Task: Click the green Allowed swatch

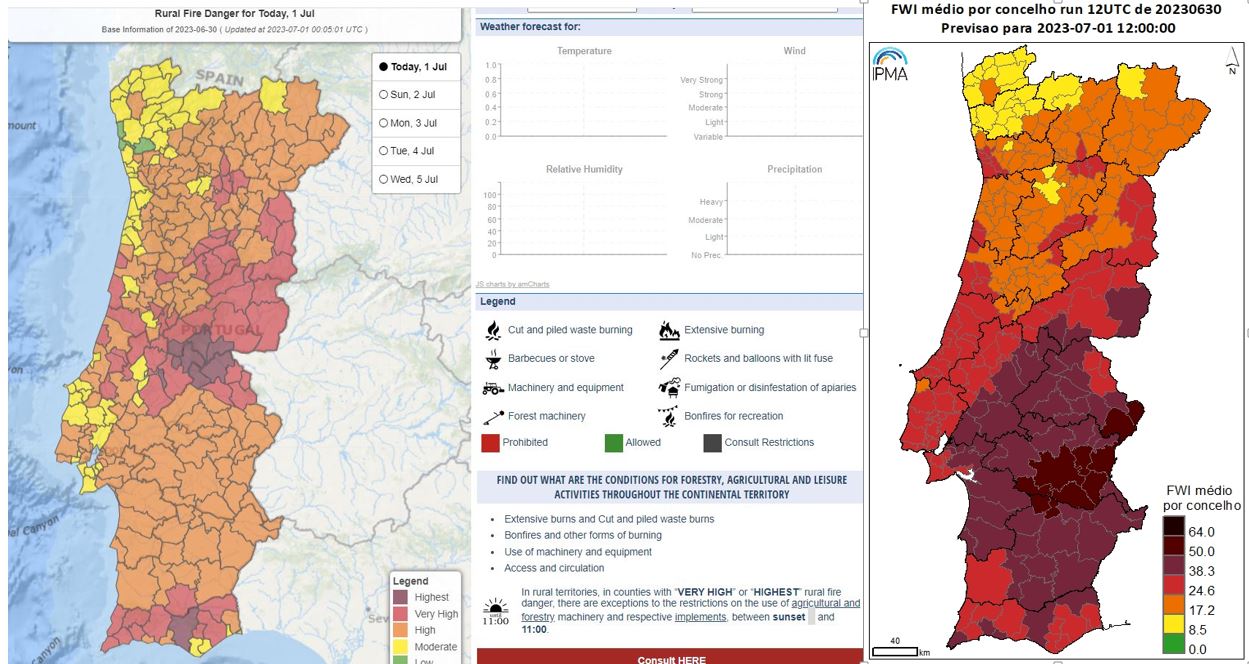Action: [613, 443]
